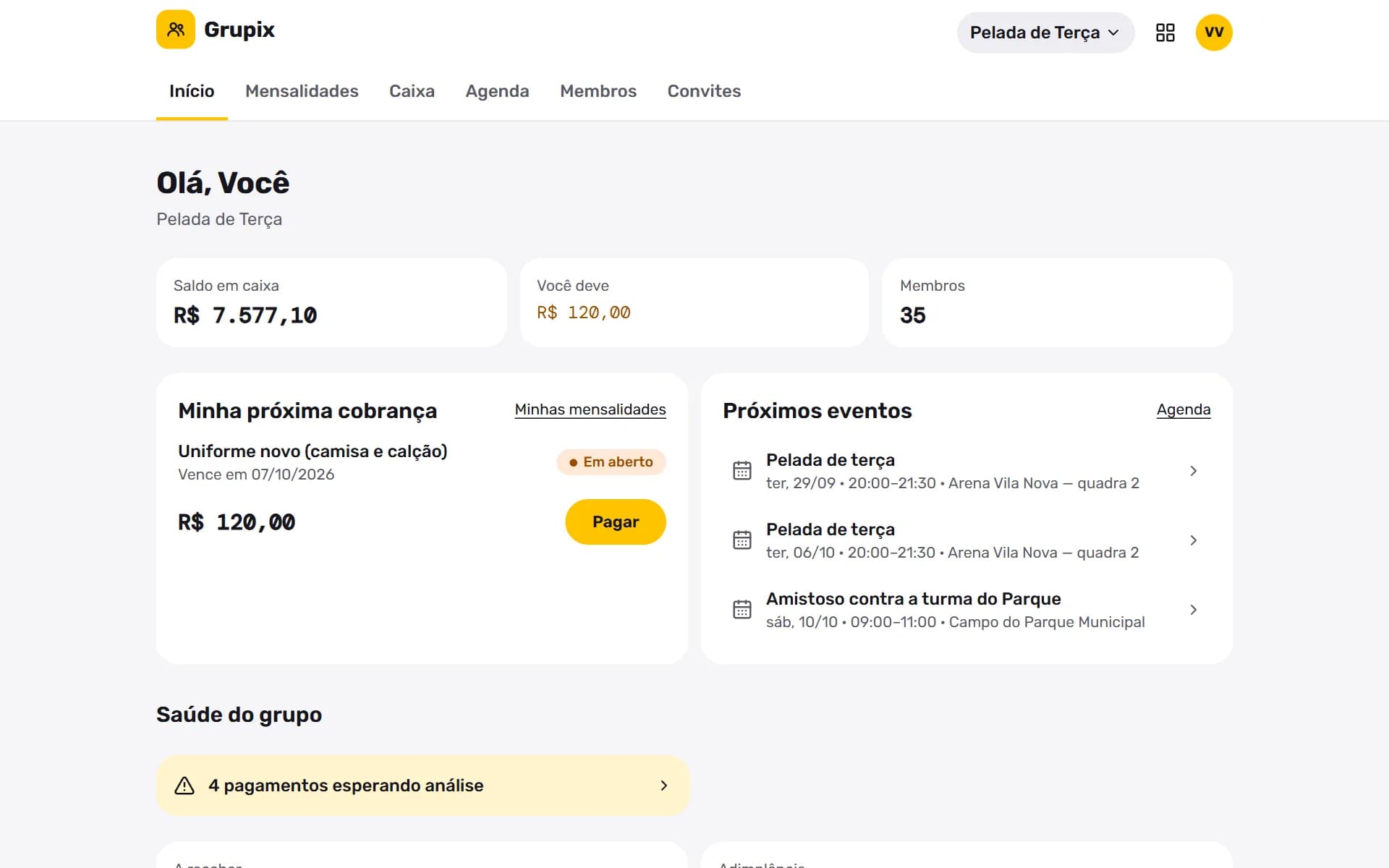Click the Próximos eventos heading
The width and height of the screenshot is (1389, 868).
pyautogui.click(x=817, y=411)
